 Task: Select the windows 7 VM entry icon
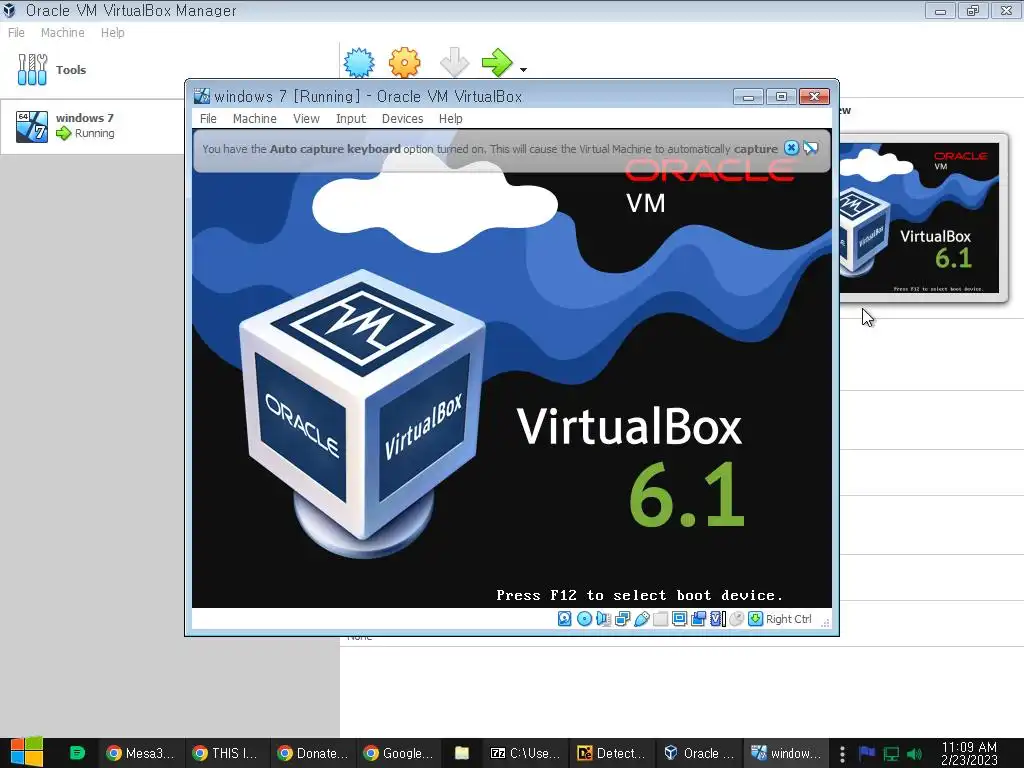(x=32, y=126)
